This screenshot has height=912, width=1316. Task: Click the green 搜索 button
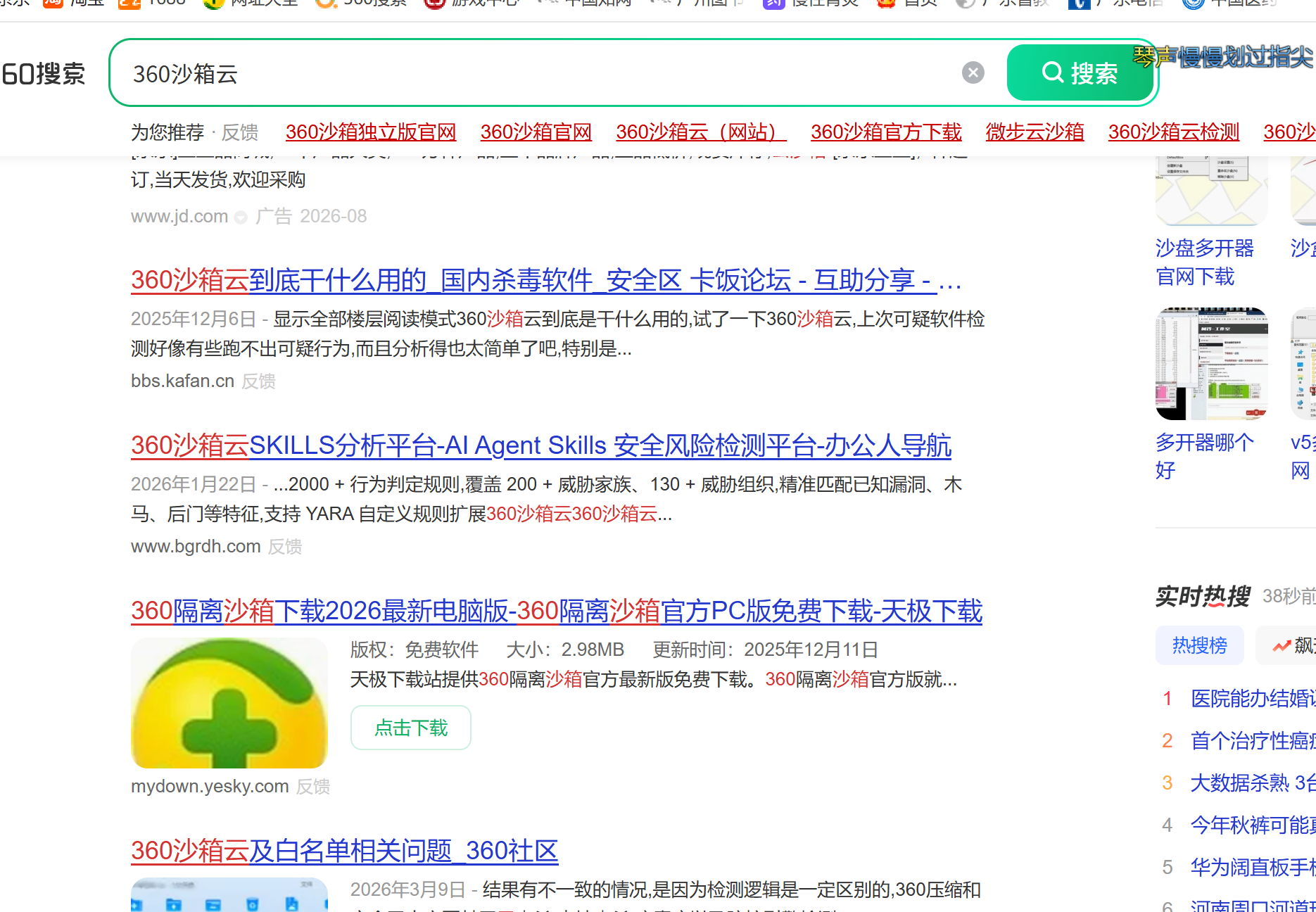[x=1080, y=72]
